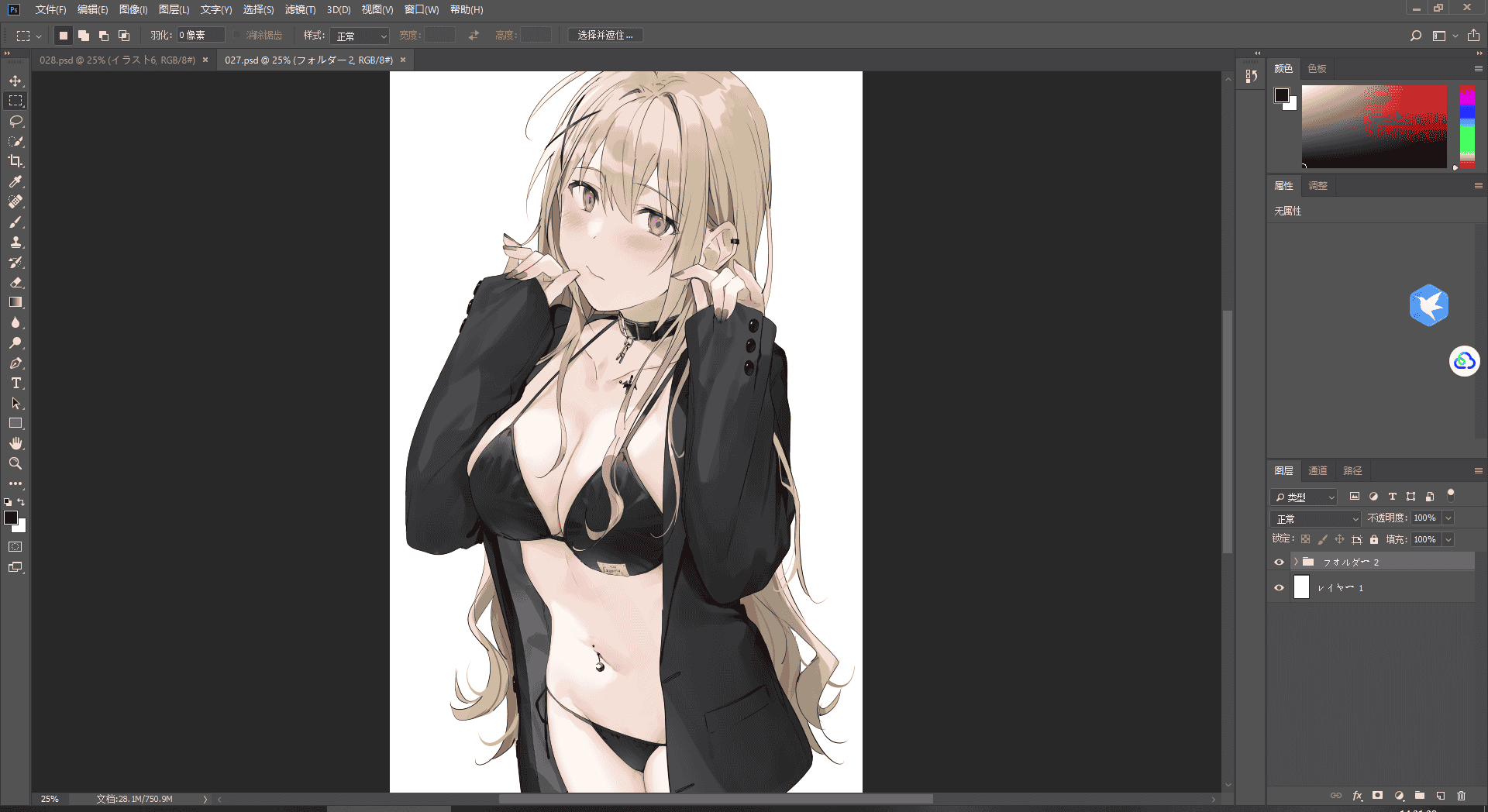
Task: Select the Crop tool
Action: tap(15, 161)
